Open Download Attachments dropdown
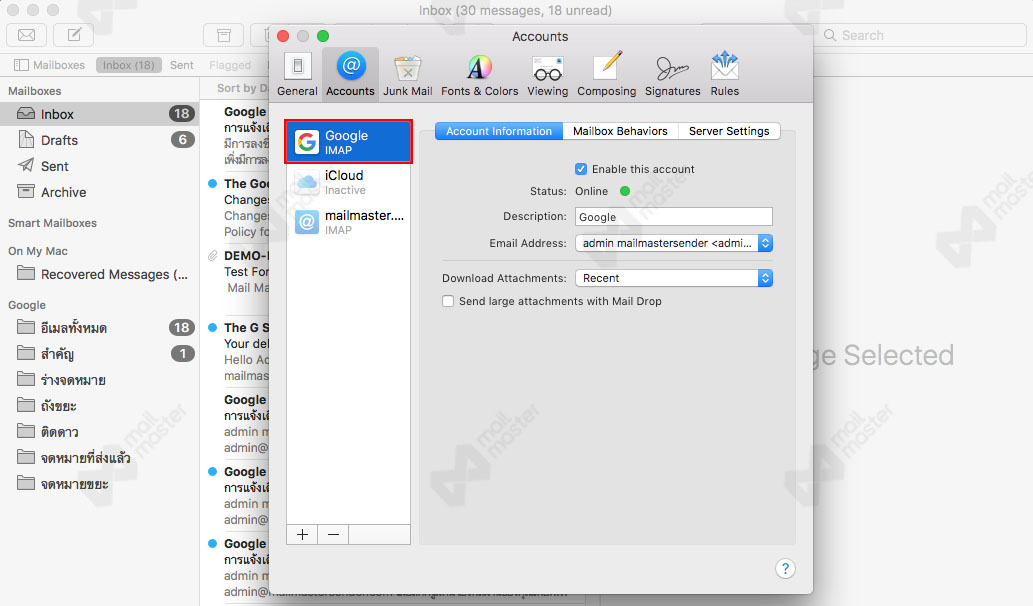Viewport: 1033px width, 606px height. click(x=673, y=278)
